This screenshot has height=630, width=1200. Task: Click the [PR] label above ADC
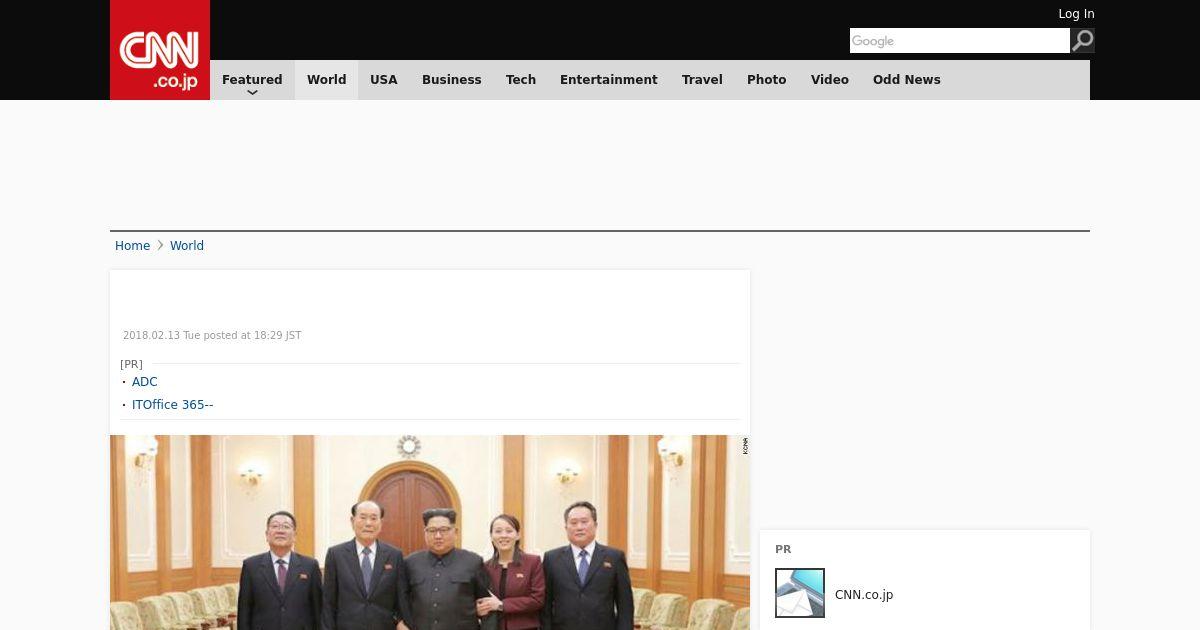(x=131, y=364)
